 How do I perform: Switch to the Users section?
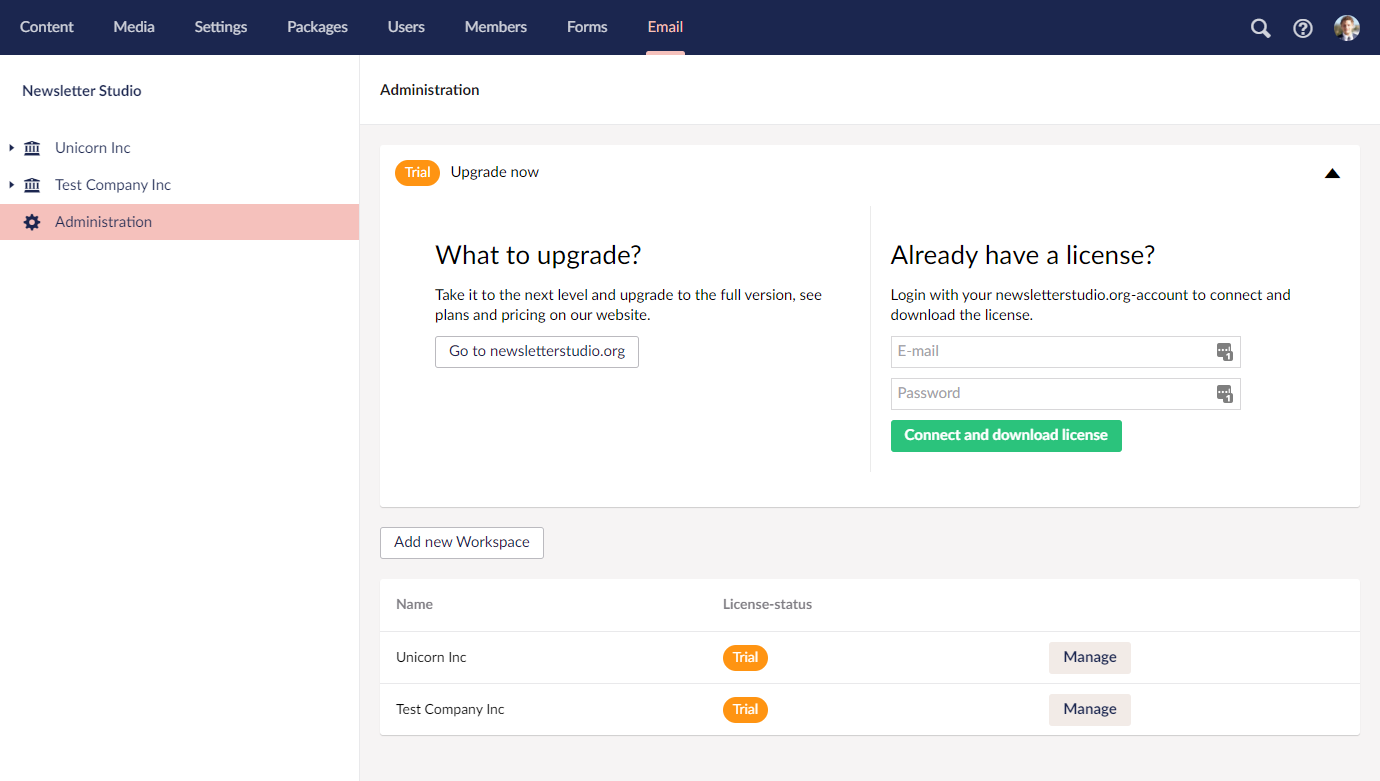click(x=406, y=27)
